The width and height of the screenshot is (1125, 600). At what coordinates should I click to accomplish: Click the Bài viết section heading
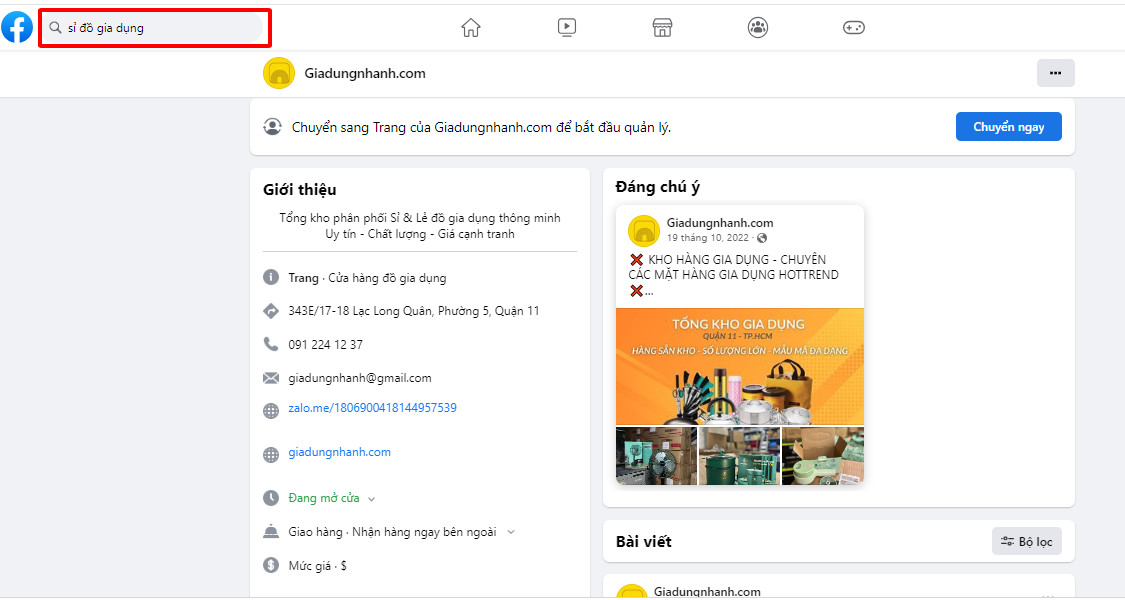click(x=644, y=541)
